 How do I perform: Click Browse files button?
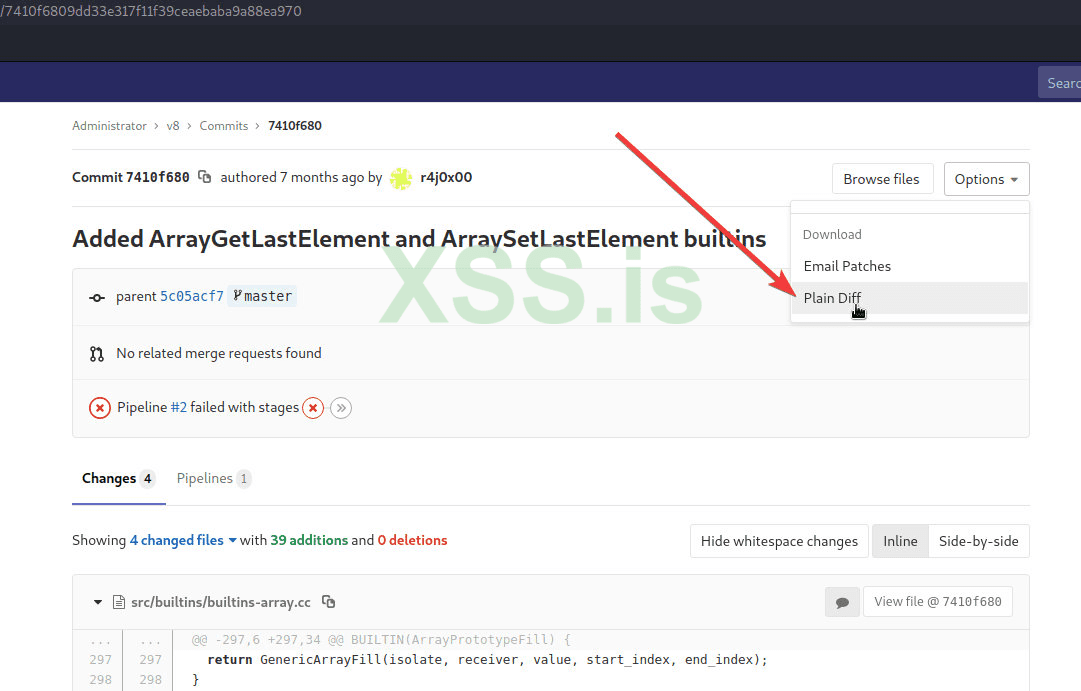[x=882, y=179]
